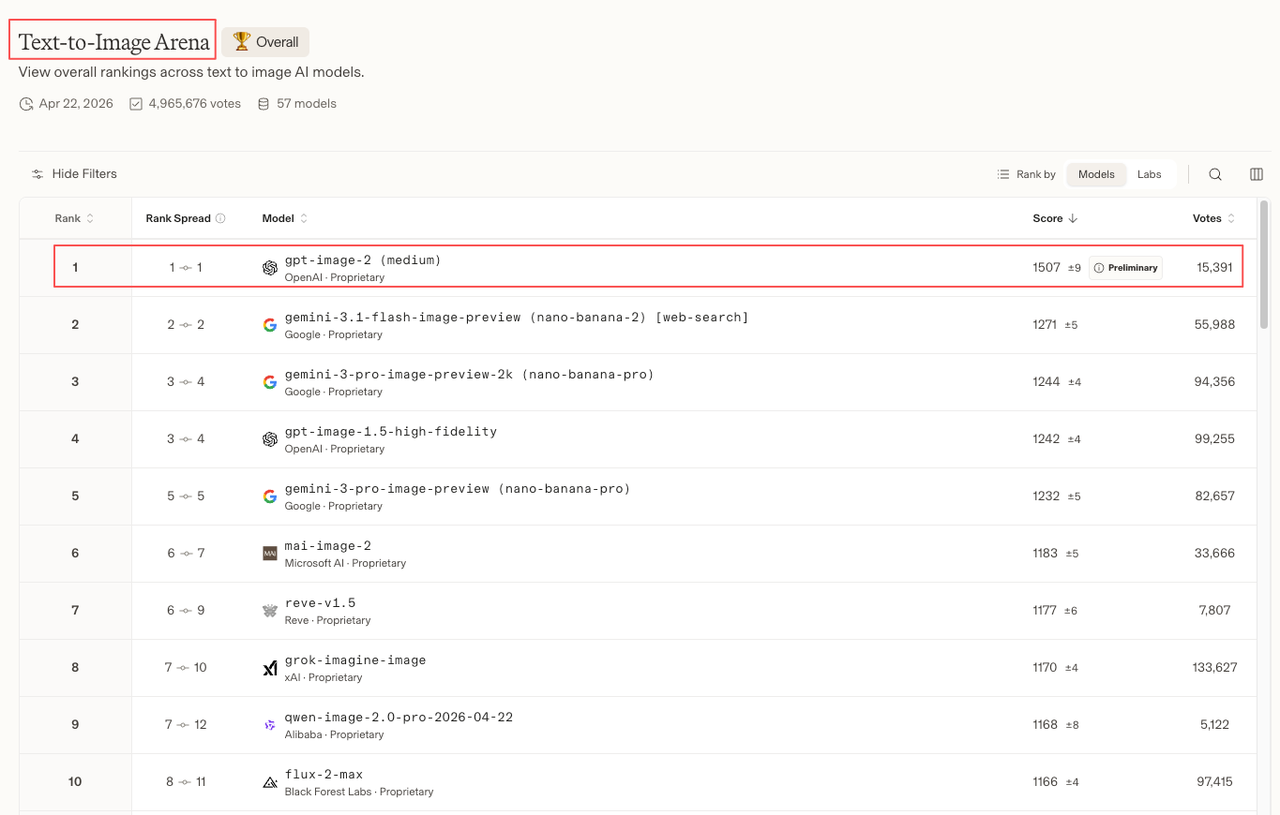Click rank spread 8 to 11
The height and width of the screenshot is (815, 1280).
(x=185, y=782)
